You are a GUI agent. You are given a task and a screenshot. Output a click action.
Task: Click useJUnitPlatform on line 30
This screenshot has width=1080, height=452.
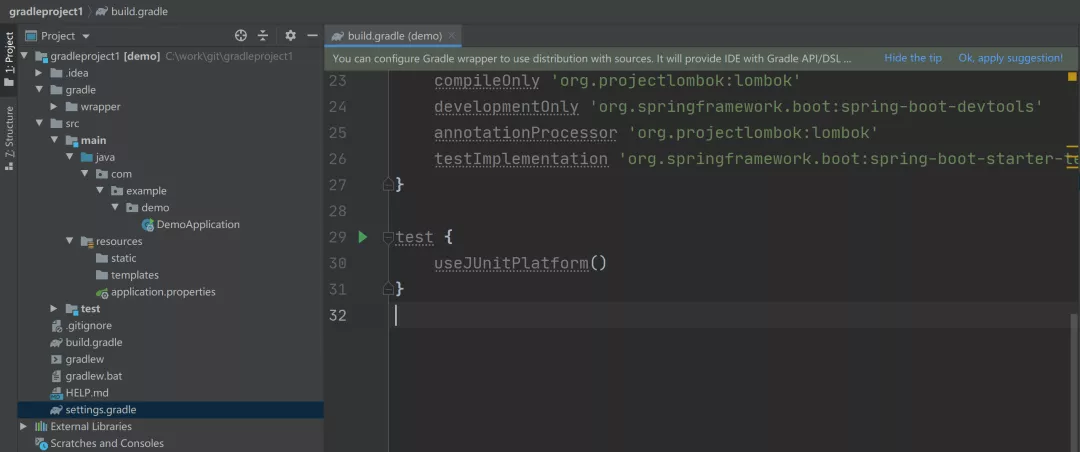pyautogui.click(x=511, y=263)
